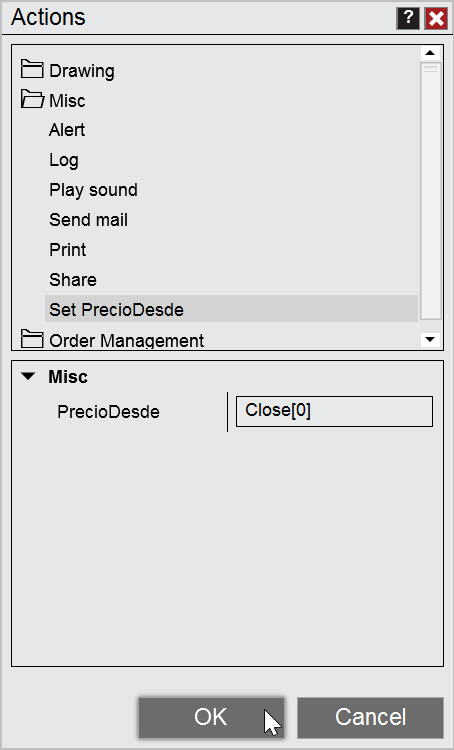Screen dimensions: 454x750
Task: Close the Actions dialog with the red X
Action: [x=436, y=18]
